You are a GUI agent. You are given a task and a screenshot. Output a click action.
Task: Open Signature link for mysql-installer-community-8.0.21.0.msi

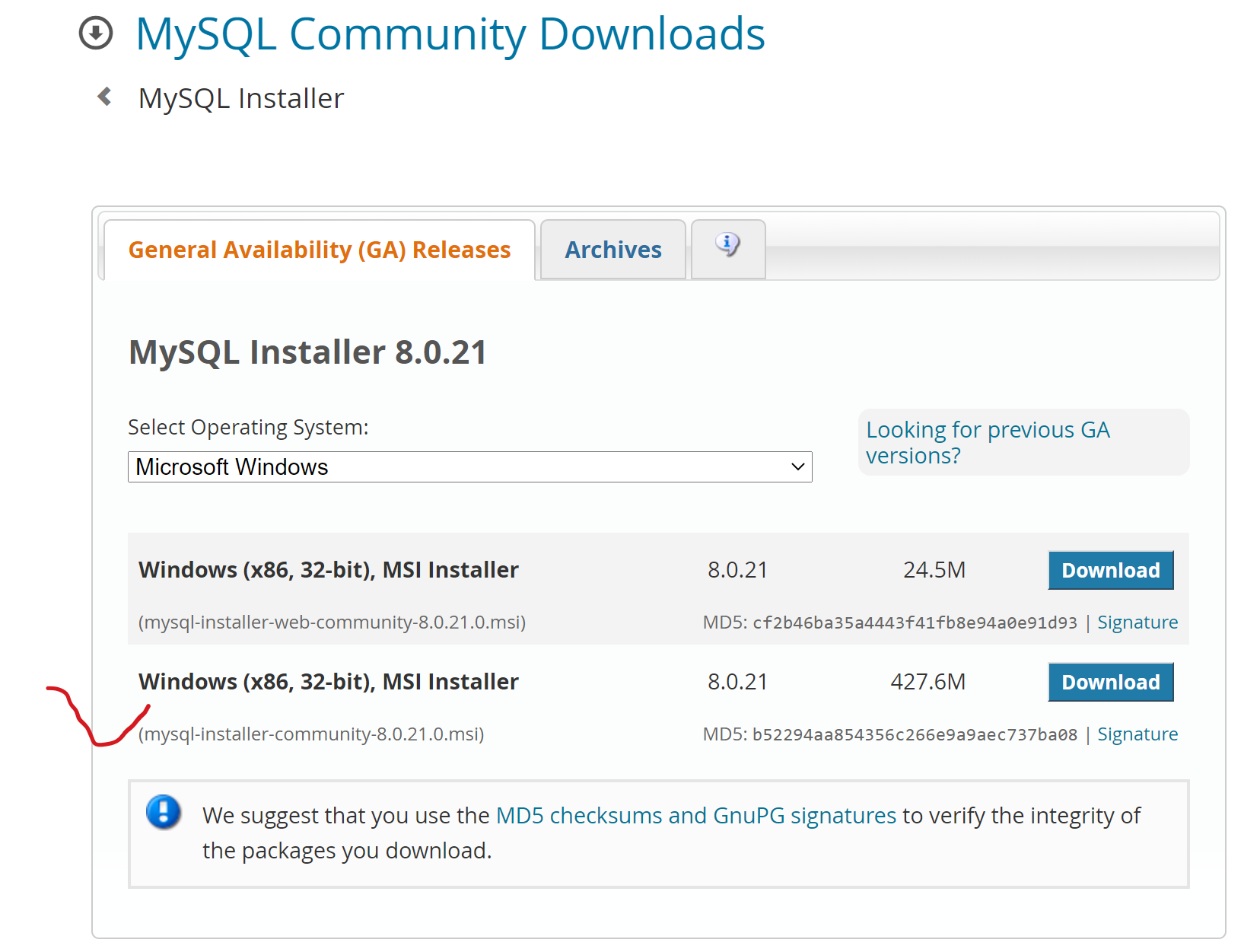(x=1137, y=734)
